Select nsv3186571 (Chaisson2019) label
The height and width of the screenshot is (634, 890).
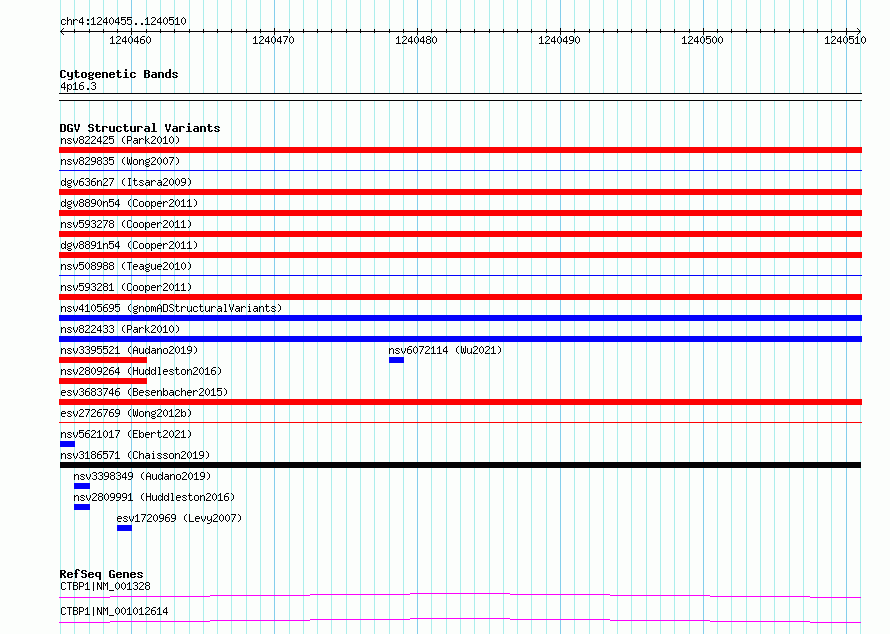pos(135,455)
